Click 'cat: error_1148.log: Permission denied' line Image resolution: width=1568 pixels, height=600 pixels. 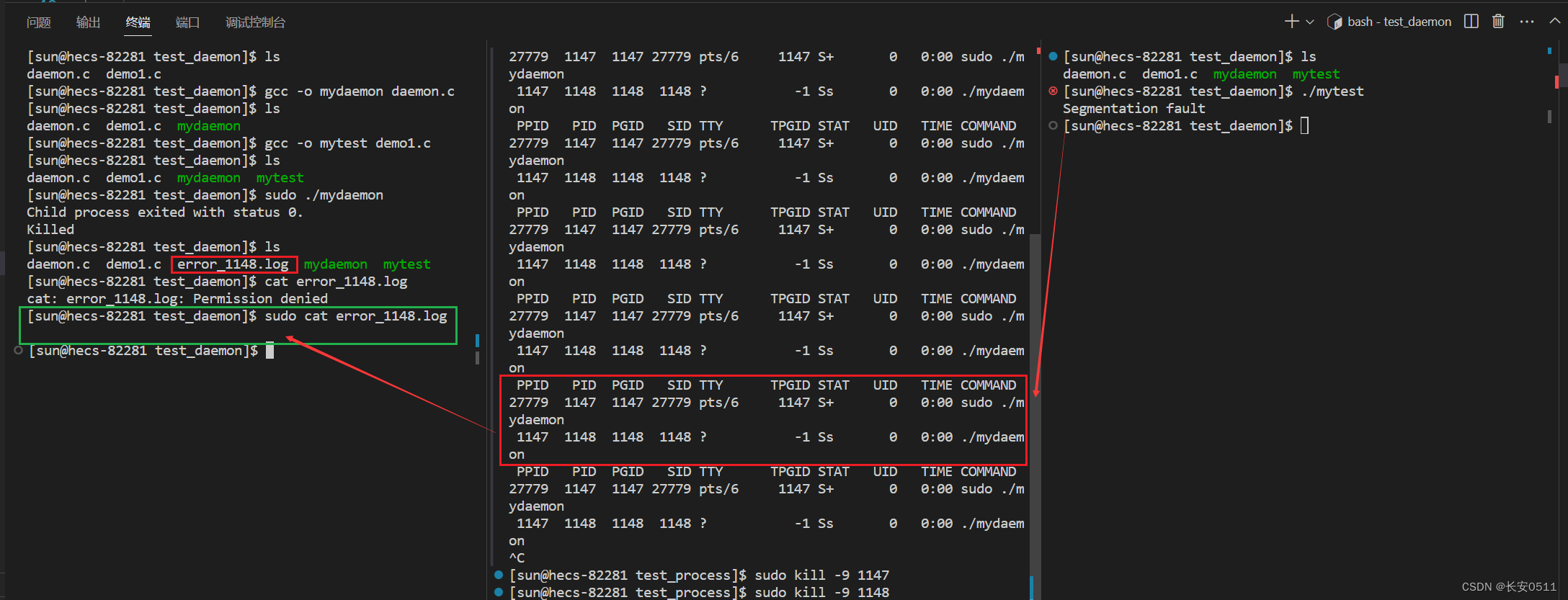click(x=177, y=299)
